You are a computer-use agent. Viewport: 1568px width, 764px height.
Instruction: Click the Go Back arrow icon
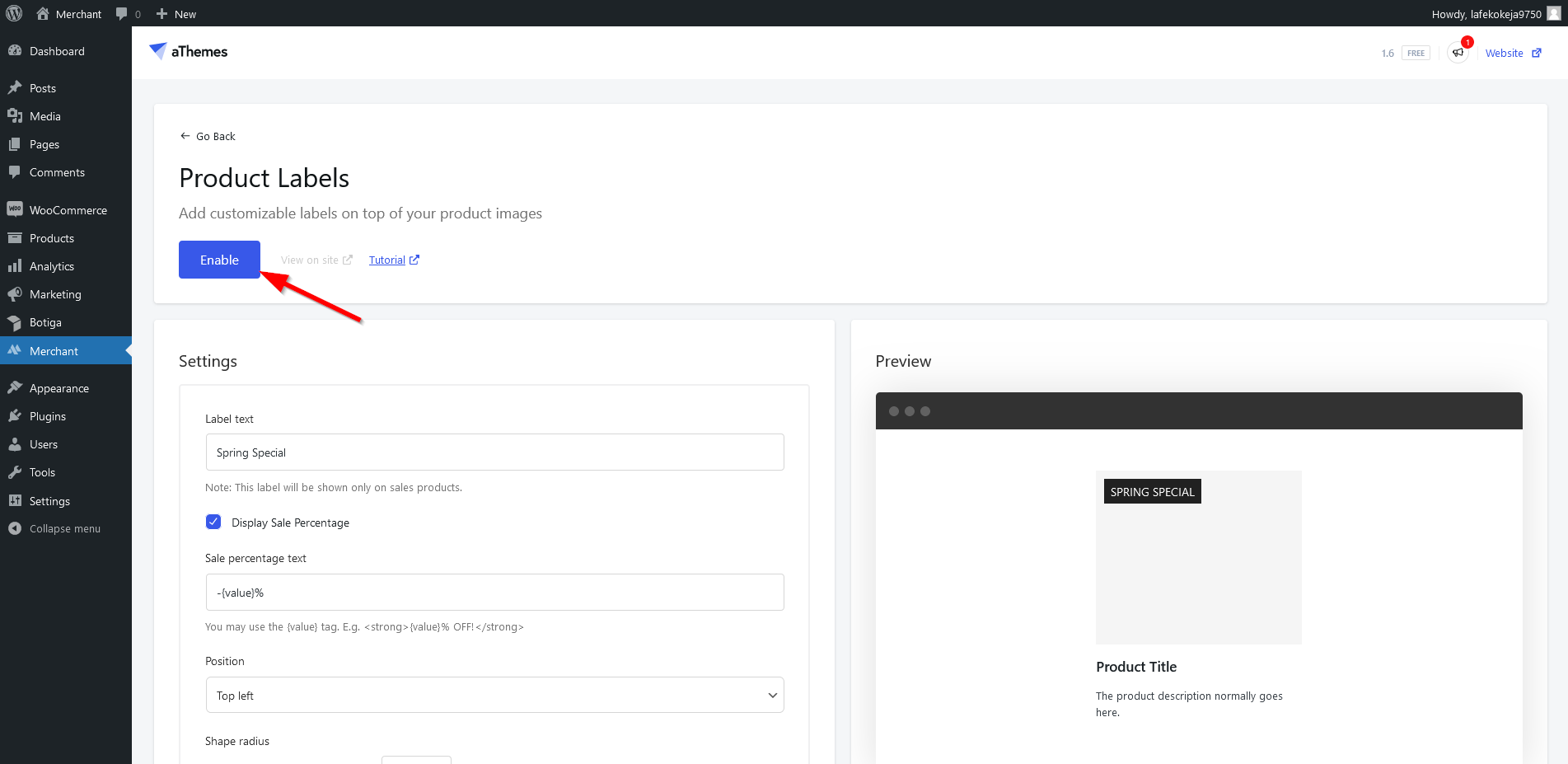(x=185, y=136)
